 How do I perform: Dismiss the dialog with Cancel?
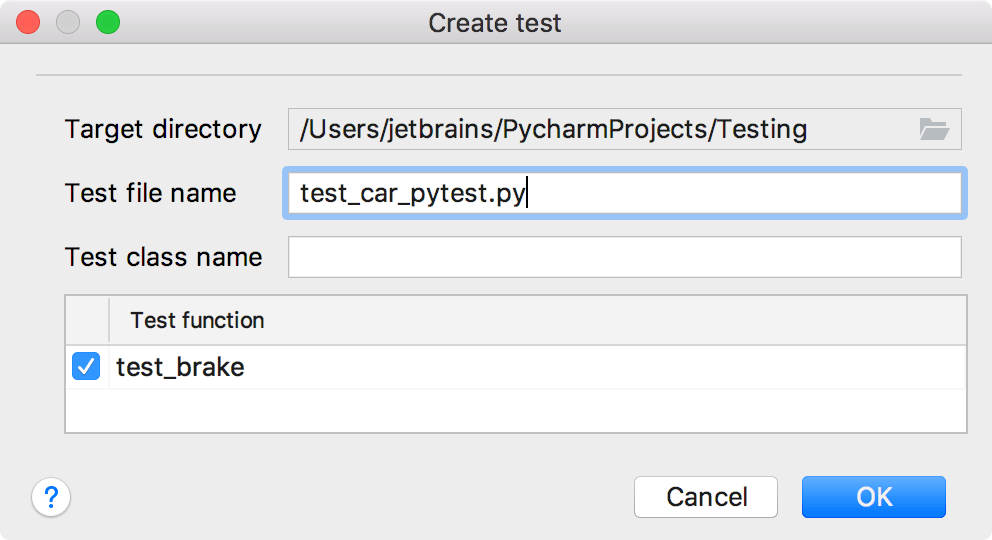(x=706, y=497)
